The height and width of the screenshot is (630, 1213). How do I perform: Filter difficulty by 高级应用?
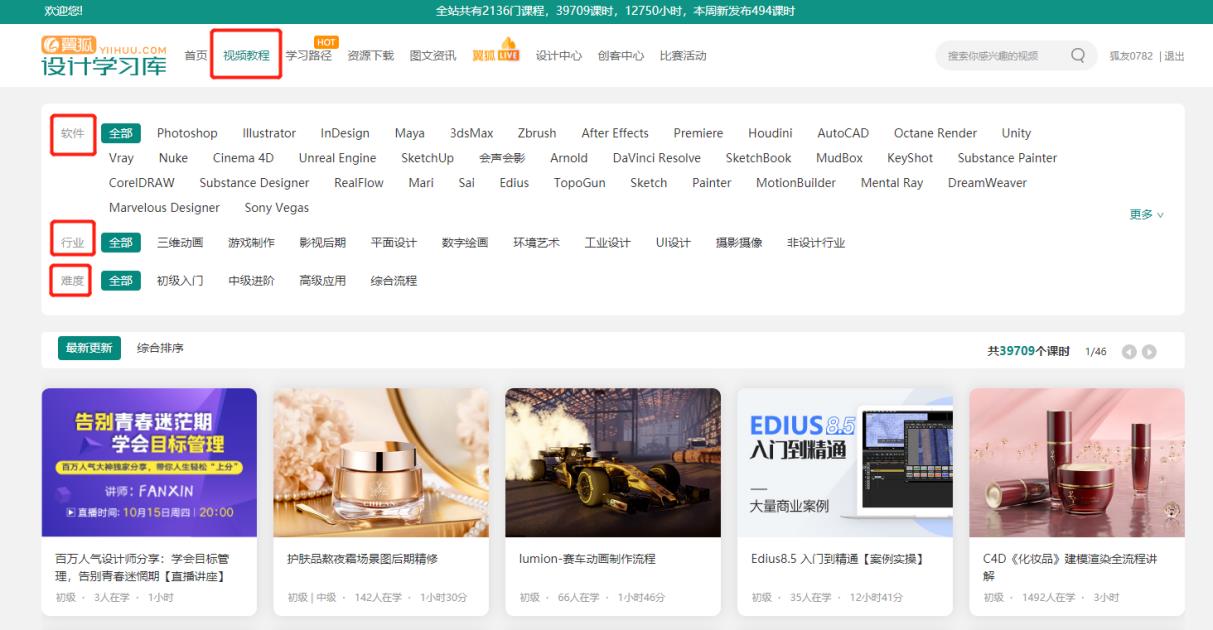pyautogui.click(x=322, y=281)
